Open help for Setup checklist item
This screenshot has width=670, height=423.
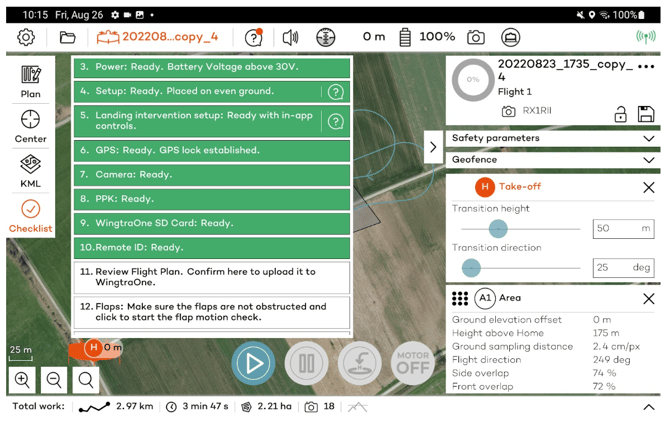[336, 91]
